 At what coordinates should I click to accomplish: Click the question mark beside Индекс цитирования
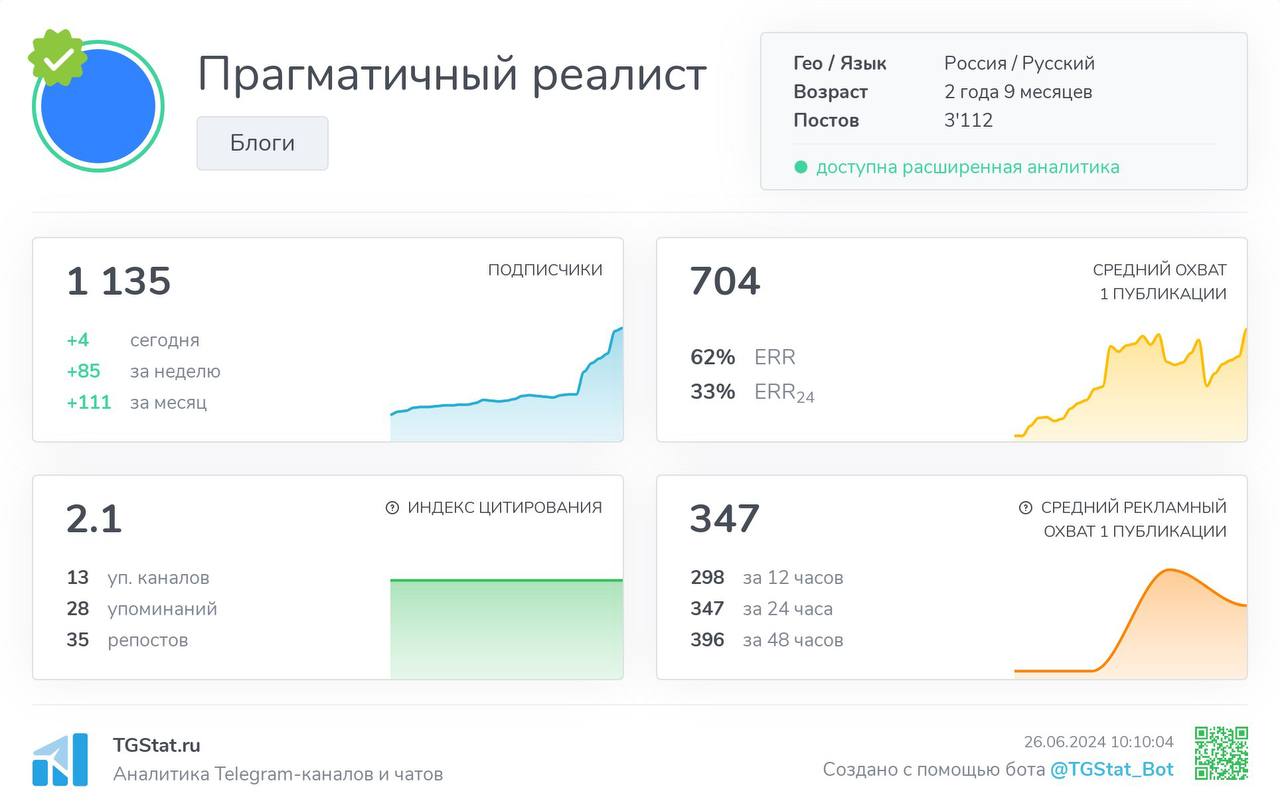pyautogui.click(x=391, y=507)
